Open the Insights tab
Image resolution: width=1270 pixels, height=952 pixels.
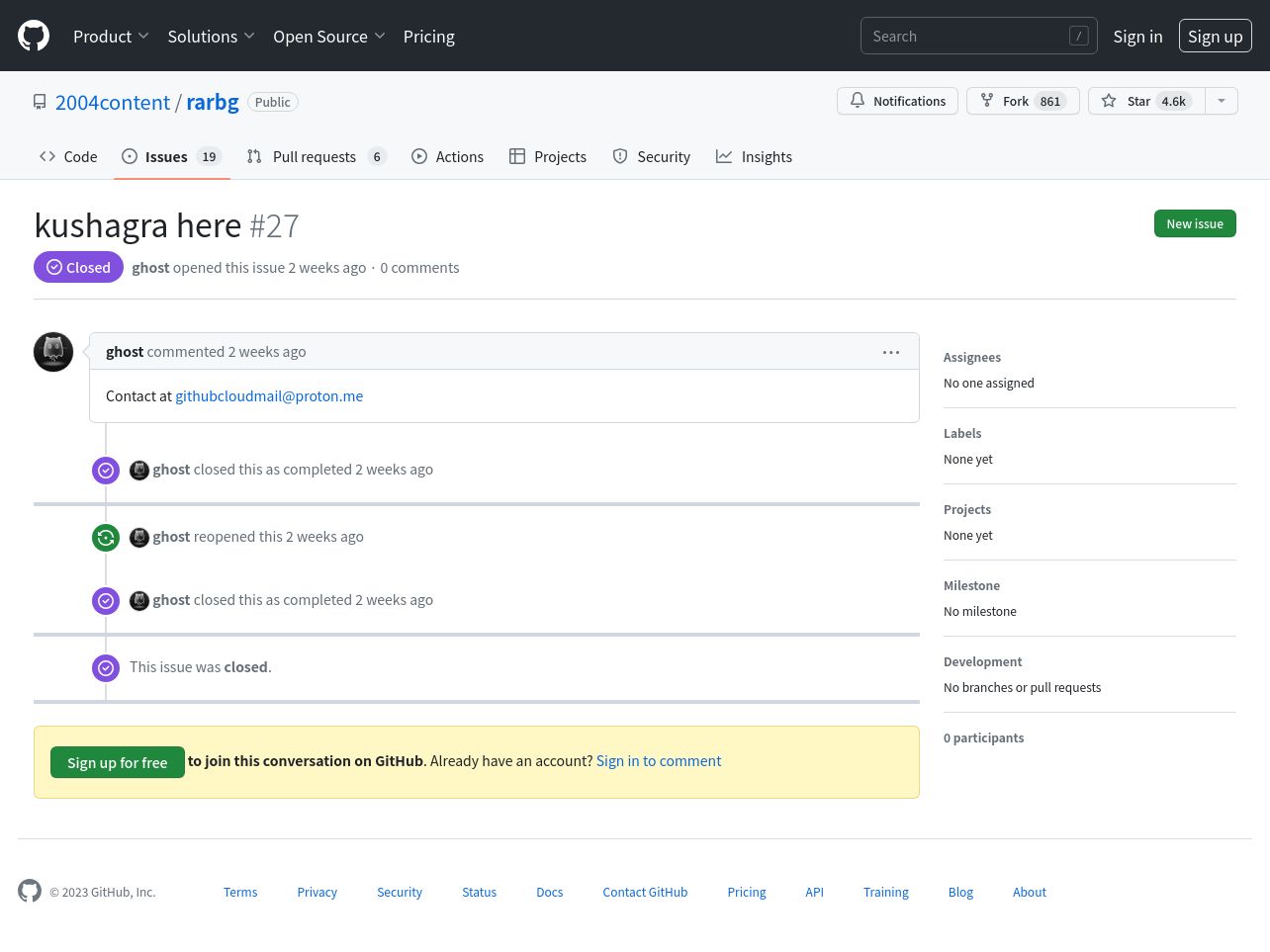pos(755,156)
